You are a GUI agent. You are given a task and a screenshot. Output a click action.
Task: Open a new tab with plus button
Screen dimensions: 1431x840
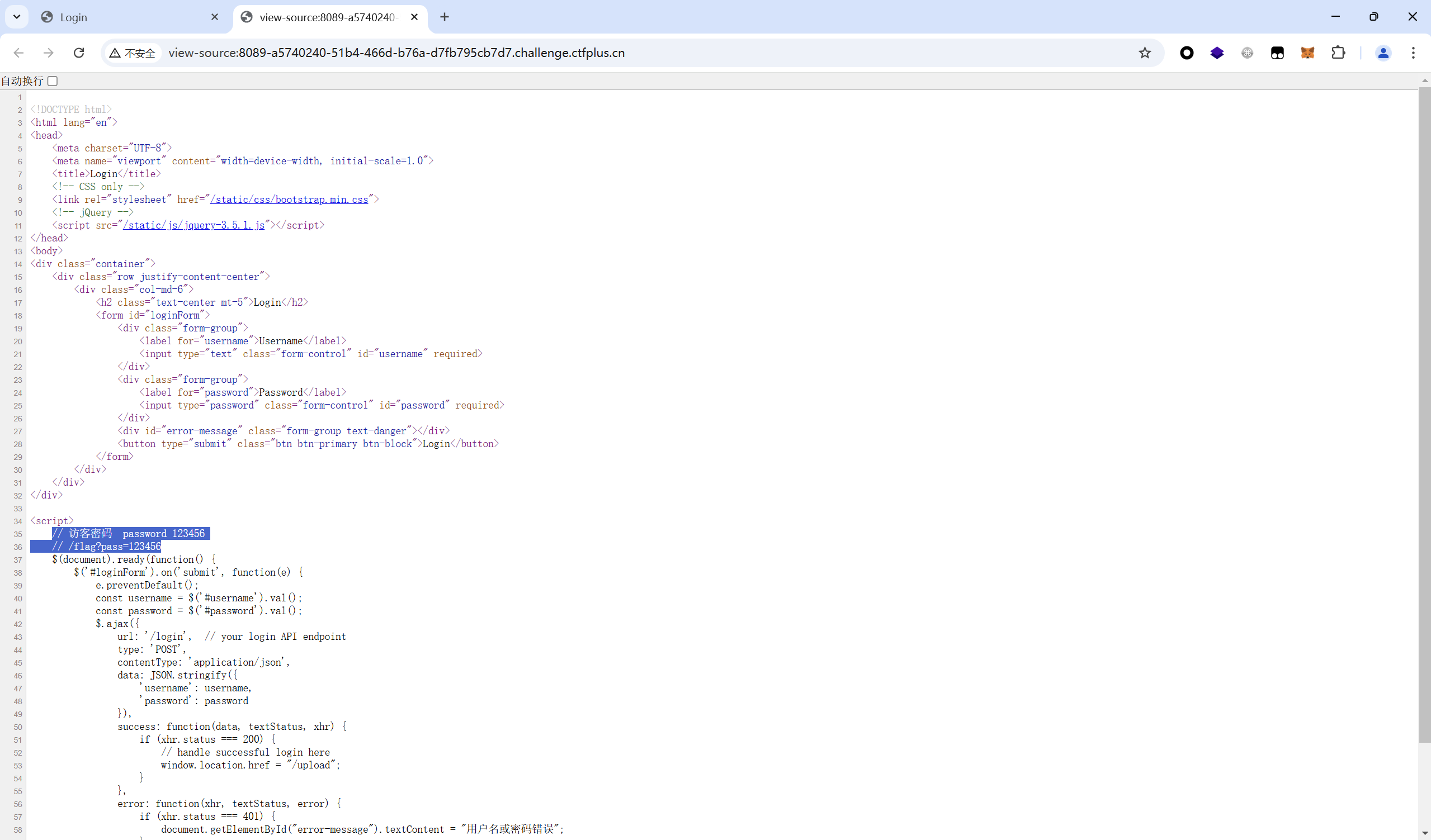[445, 17]
